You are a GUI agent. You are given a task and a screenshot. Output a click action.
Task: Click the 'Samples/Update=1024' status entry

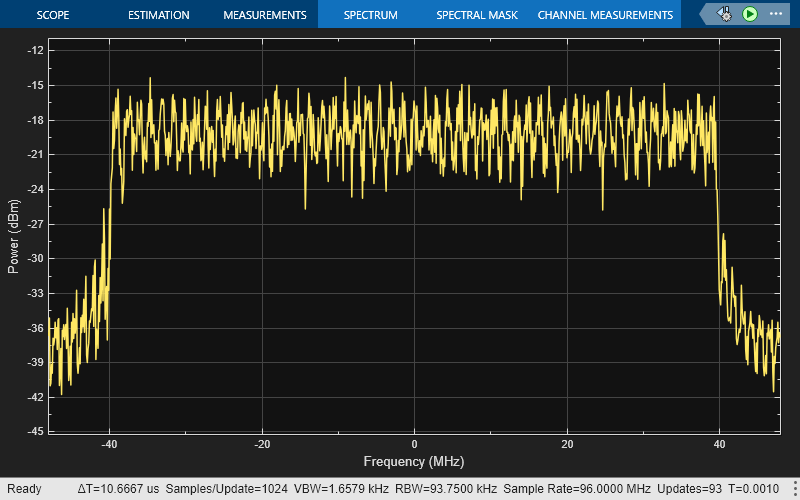tap(227, 489)
